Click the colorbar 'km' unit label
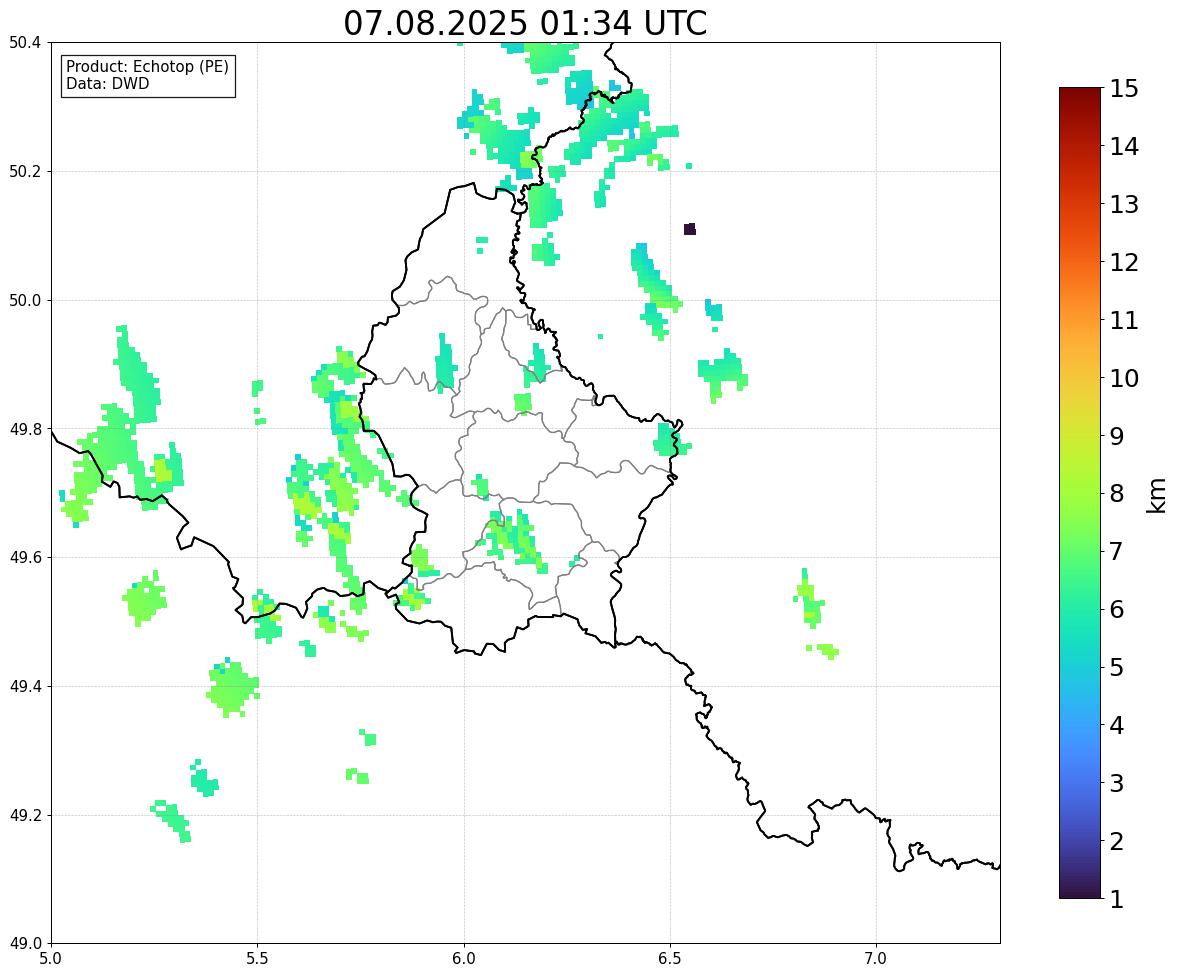1178x976 pixels. (1156, 495)
